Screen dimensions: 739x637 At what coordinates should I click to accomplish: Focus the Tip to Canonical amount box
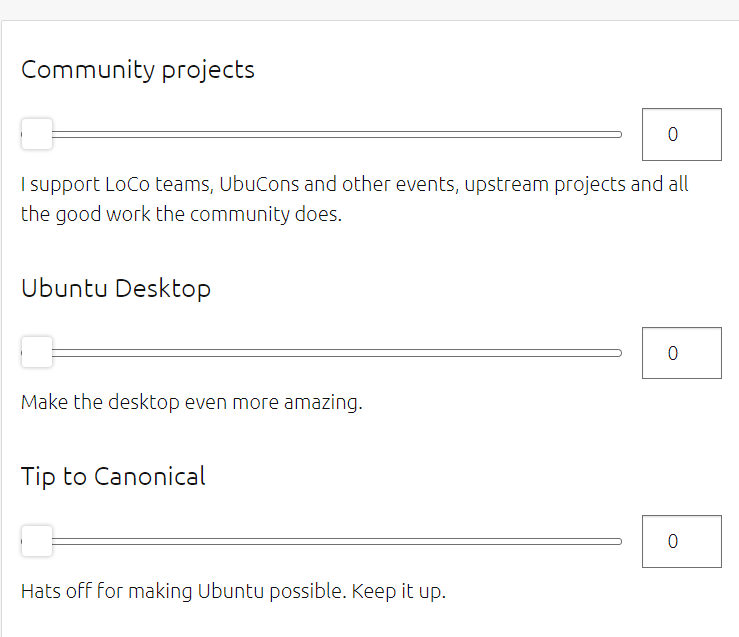(x=681, y=541)
